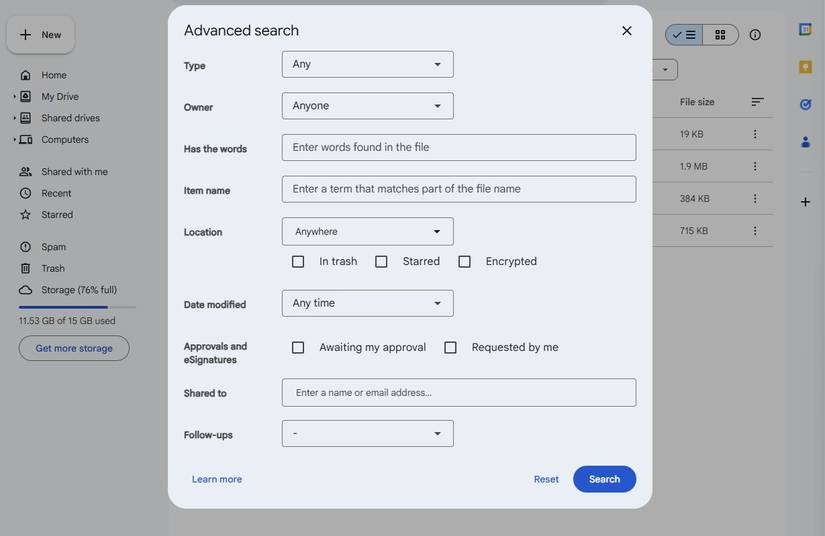Open Computers in sidebar

65,140
